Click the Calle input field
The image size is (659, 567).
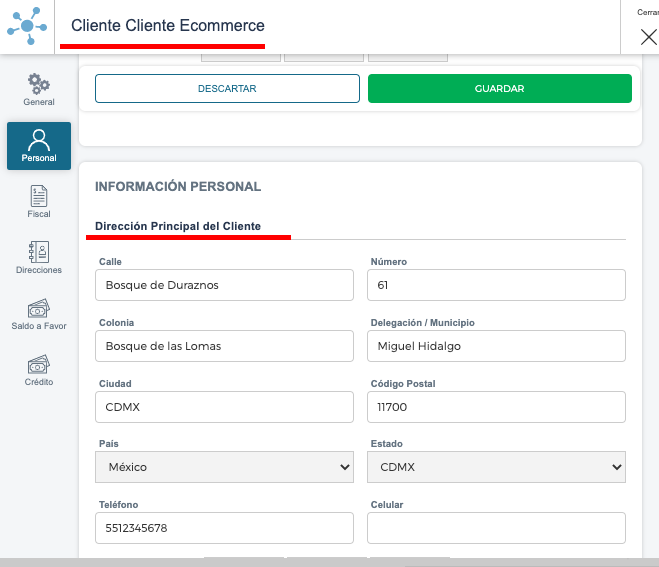(224, 285)
